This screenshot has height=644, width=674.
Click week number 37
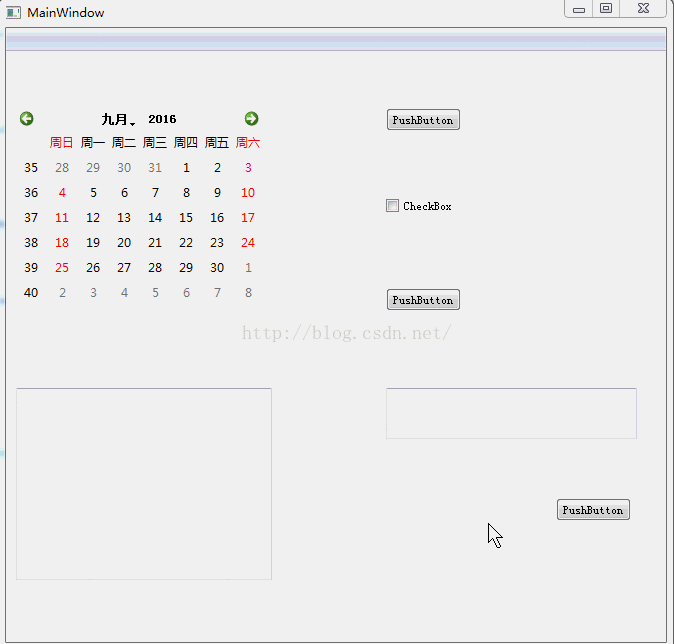(x=31, y=218)
